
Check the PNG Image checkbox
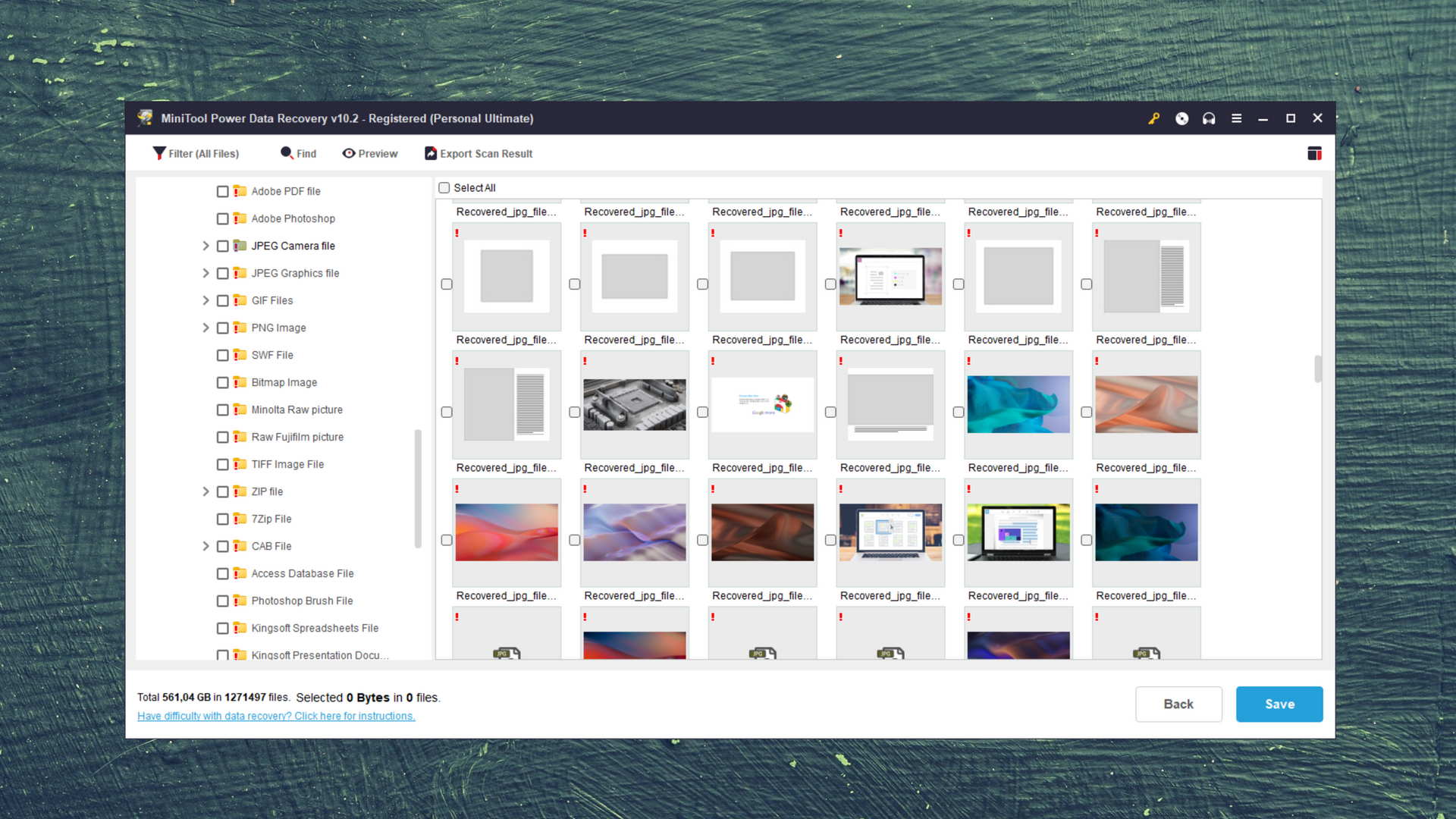(222, 328)
